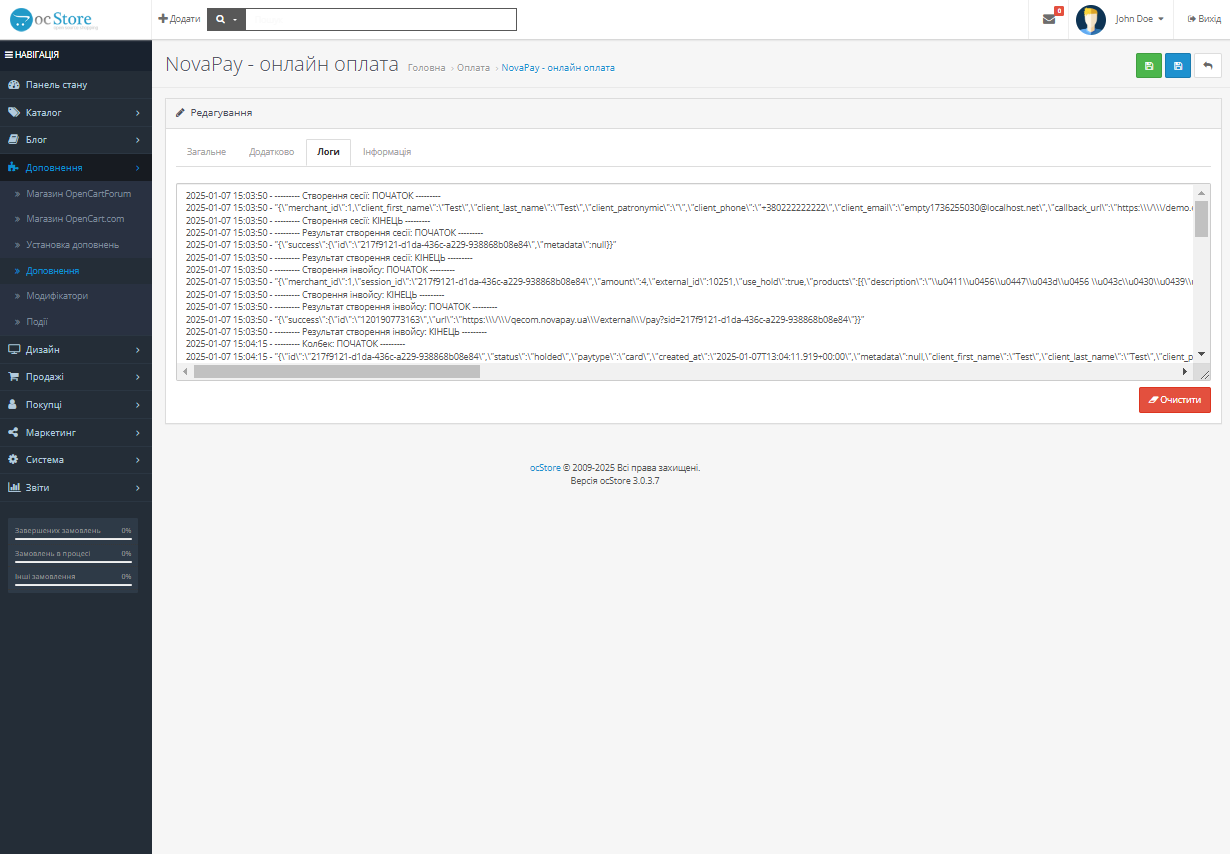Open the John Doe user dropdown

click(1140, 19)
